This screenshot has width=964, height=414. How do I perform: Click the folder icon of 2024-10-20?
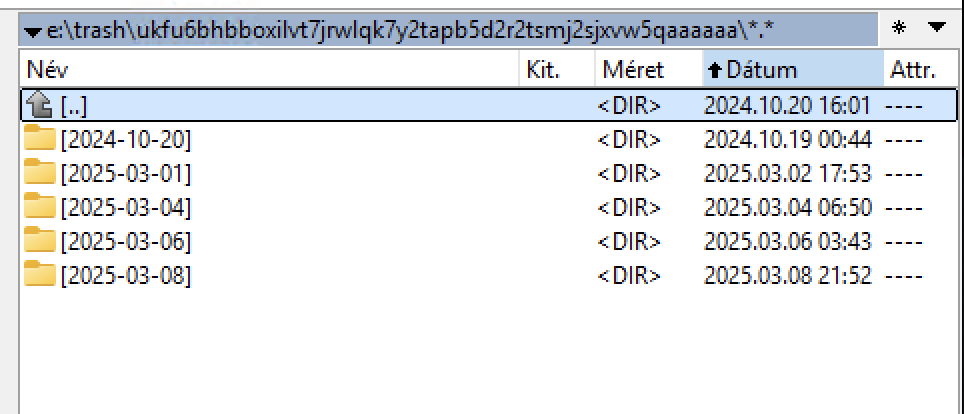39,139
